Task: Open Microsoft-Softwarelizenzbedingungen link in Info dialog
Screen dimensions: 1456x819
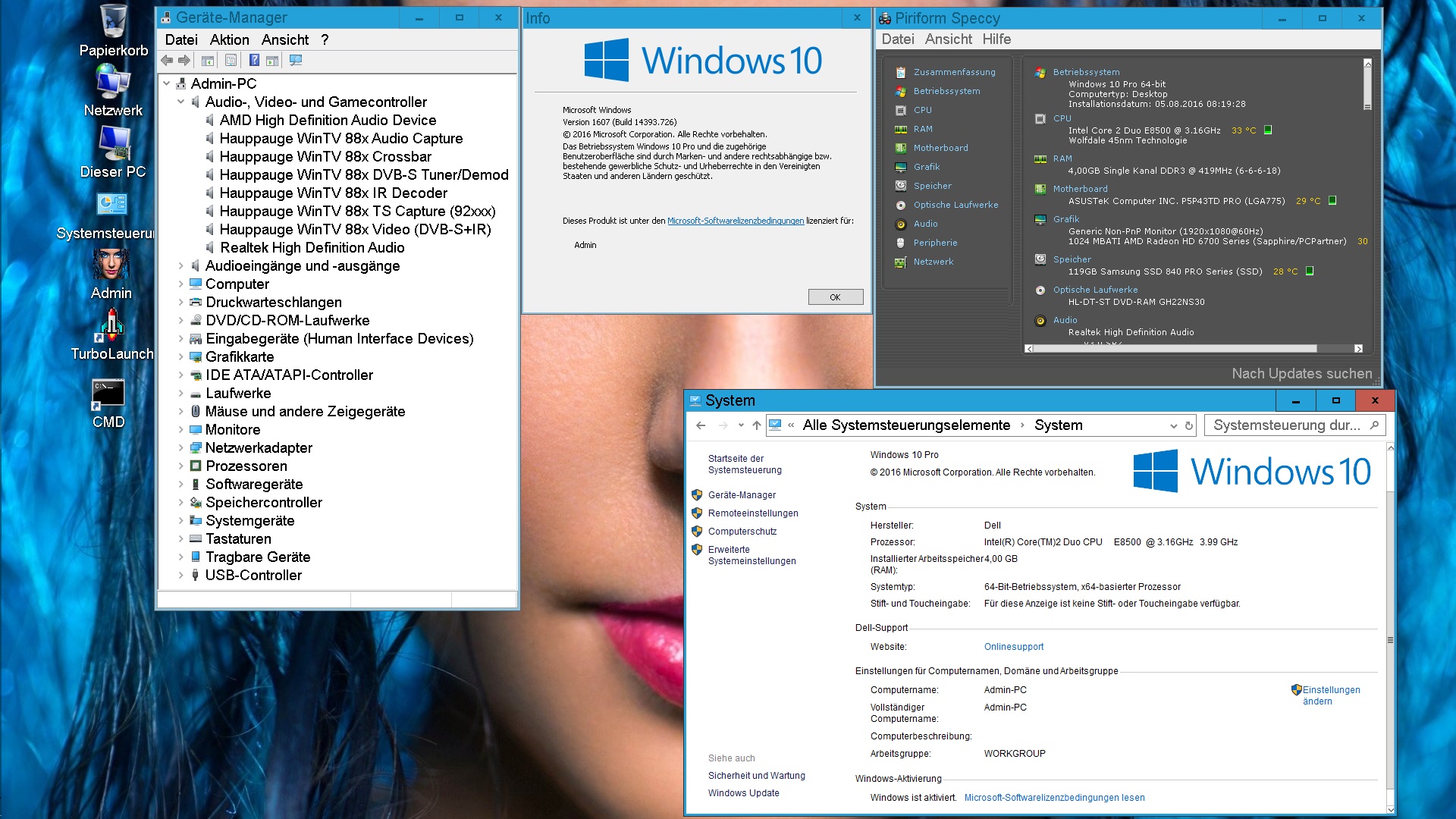Action: [x=735, y=221]
